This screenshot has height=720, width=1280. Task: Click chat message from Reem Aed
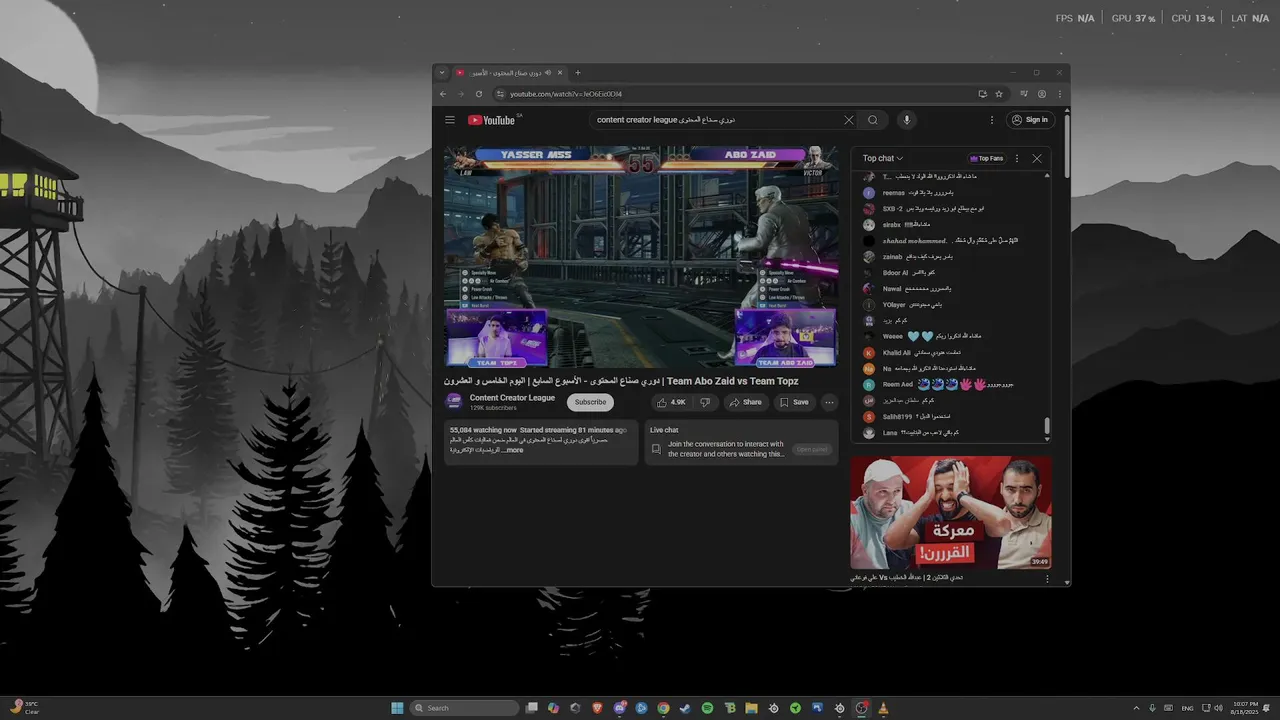pos(940,384)
